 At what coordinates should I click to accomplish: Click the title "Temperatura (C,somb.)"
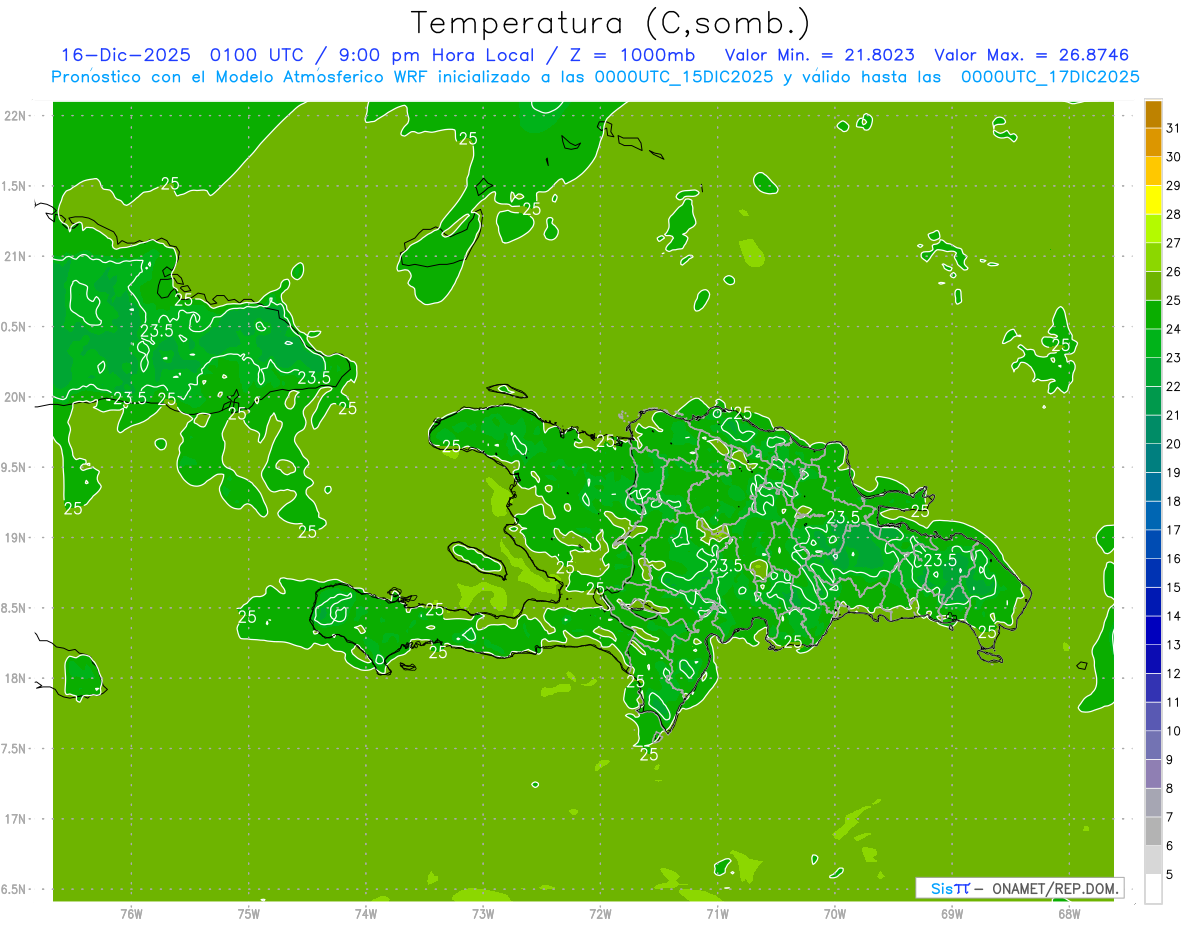coord(611,22)
